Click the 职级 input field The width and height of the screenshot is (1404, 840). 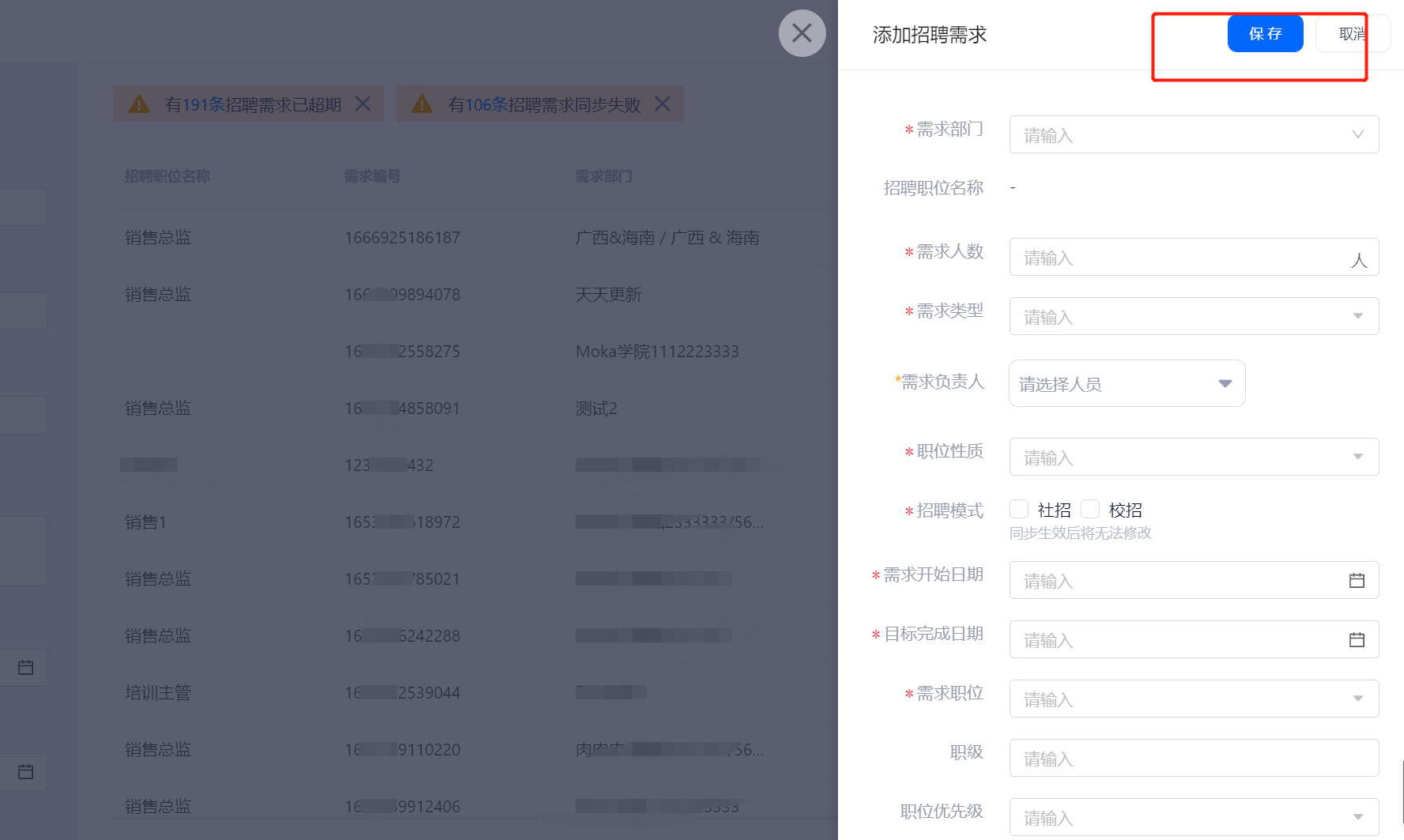pos(1194,758)
